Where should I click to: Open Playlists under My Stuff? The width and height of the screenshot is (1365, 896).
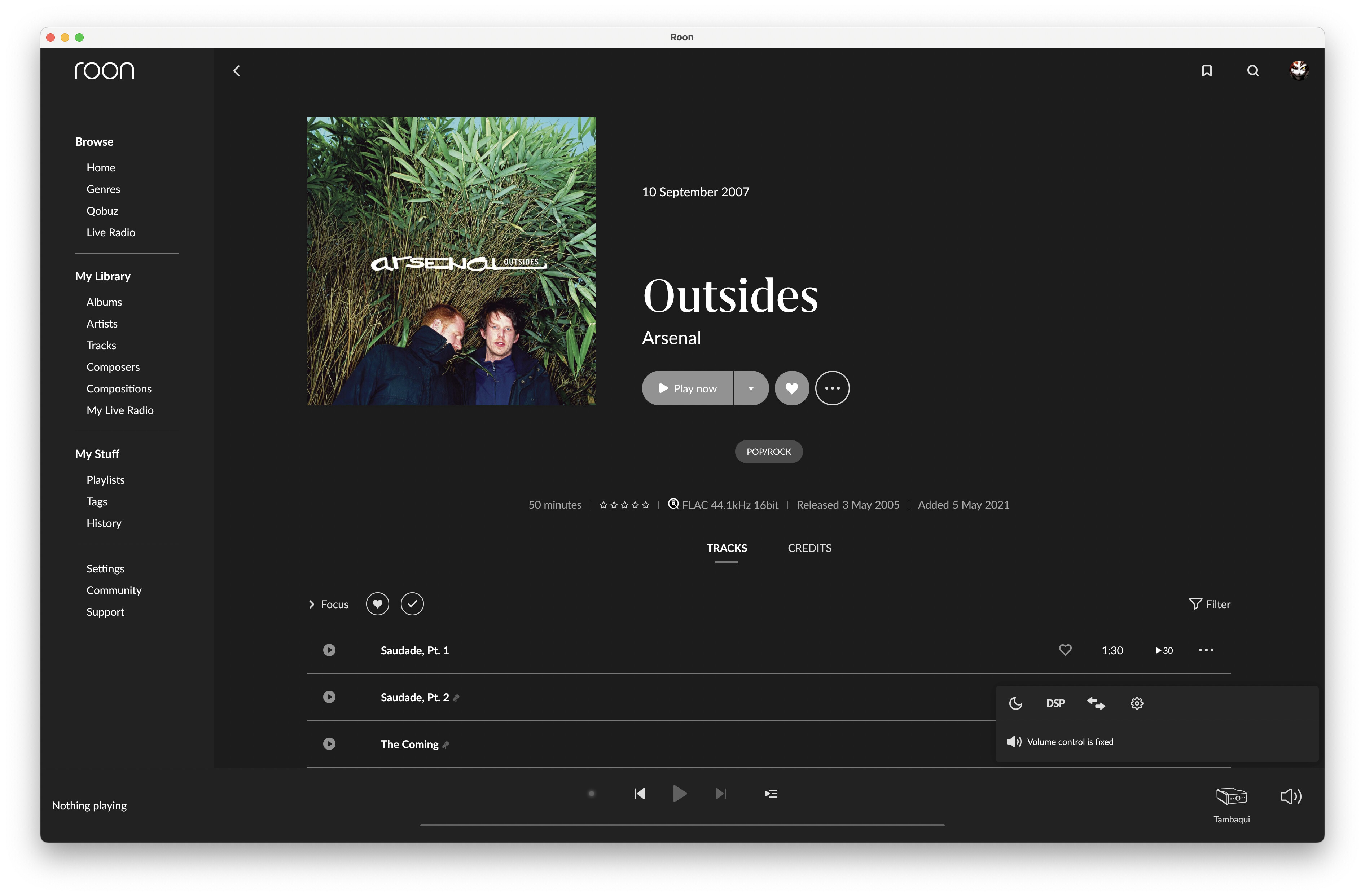[105, 479]
